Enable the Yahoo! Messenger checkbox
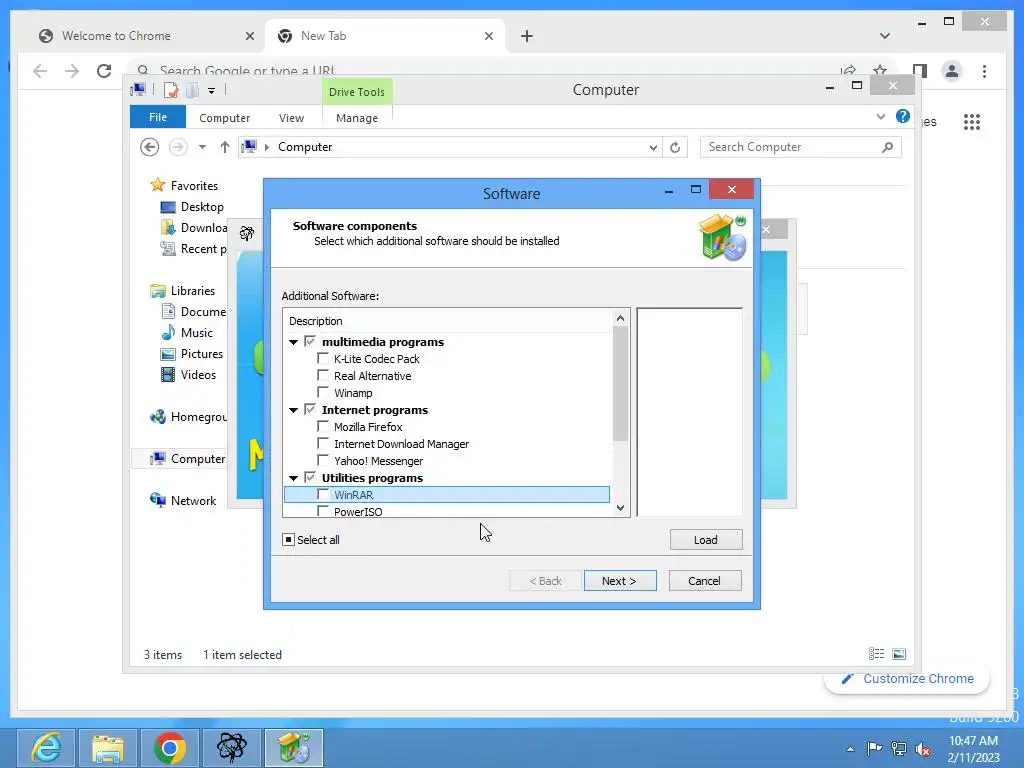The height and width of the screenshot is (768, 1024). point(323,460)
